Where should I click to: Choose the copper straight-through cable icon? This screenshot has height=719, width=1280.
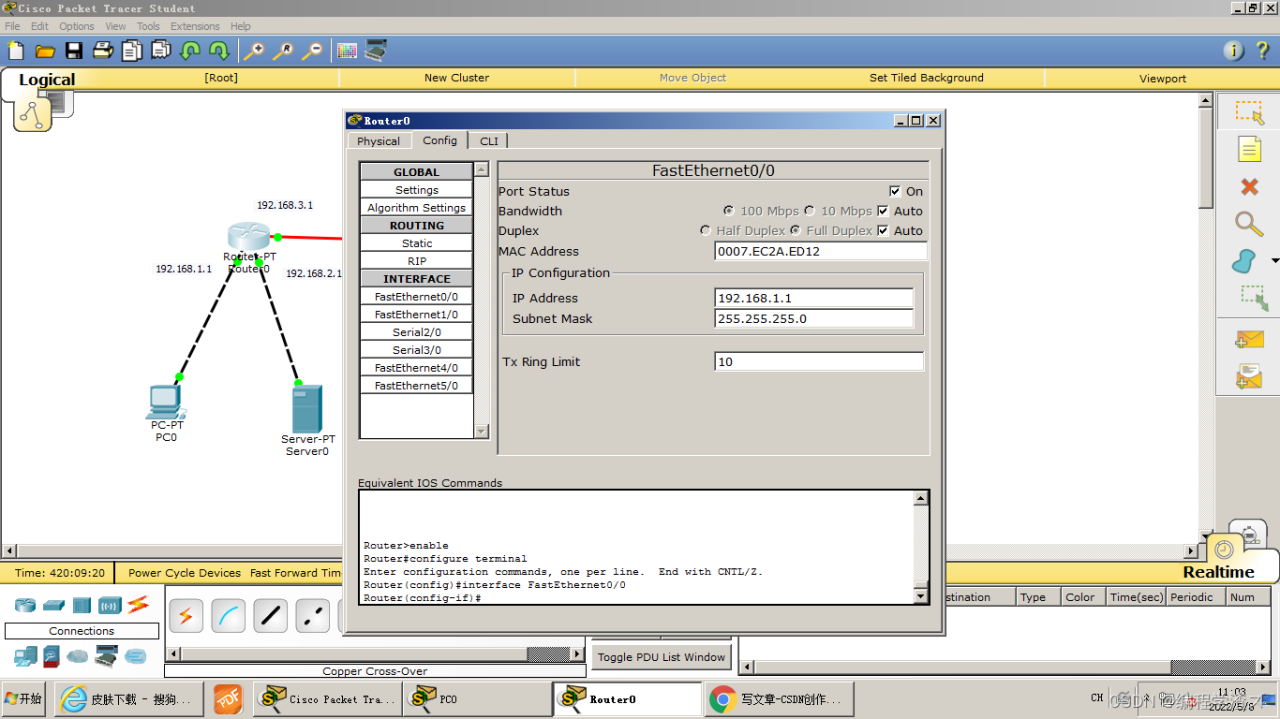coord(271,616)
